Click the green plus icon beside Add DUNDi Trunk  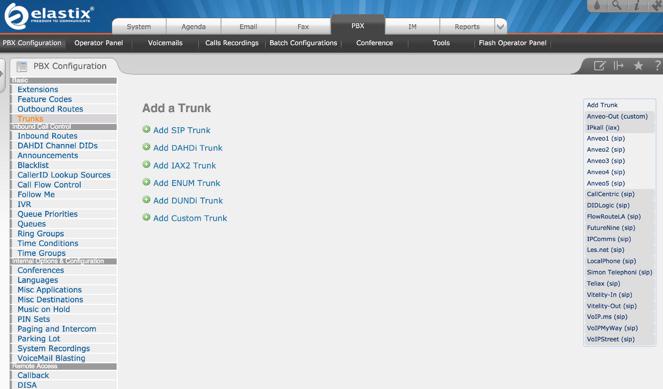click(x=146, y=200)
